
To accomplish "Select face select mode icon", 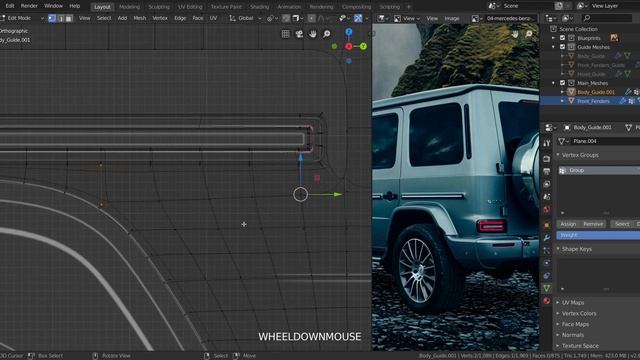I will [69, 18].
